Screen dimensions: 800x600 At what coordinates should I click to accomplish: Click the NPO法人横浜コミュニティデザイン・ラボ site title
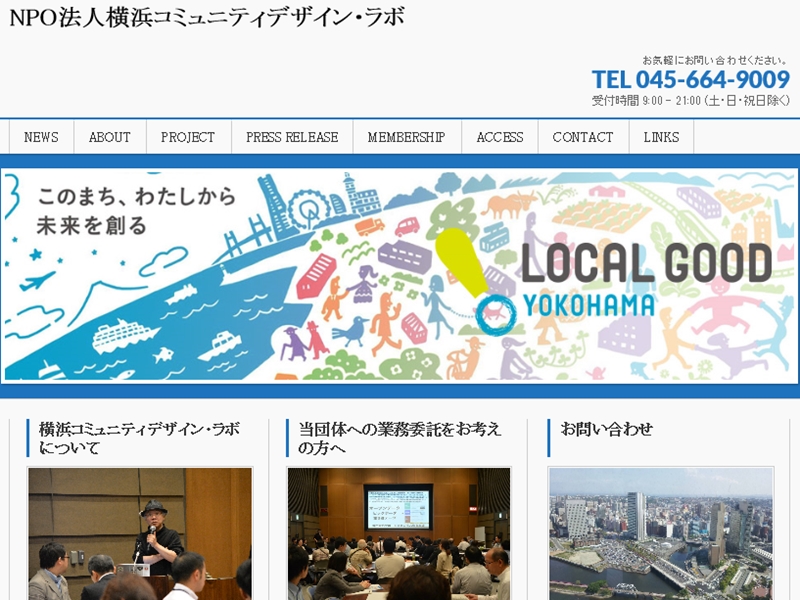207,18
